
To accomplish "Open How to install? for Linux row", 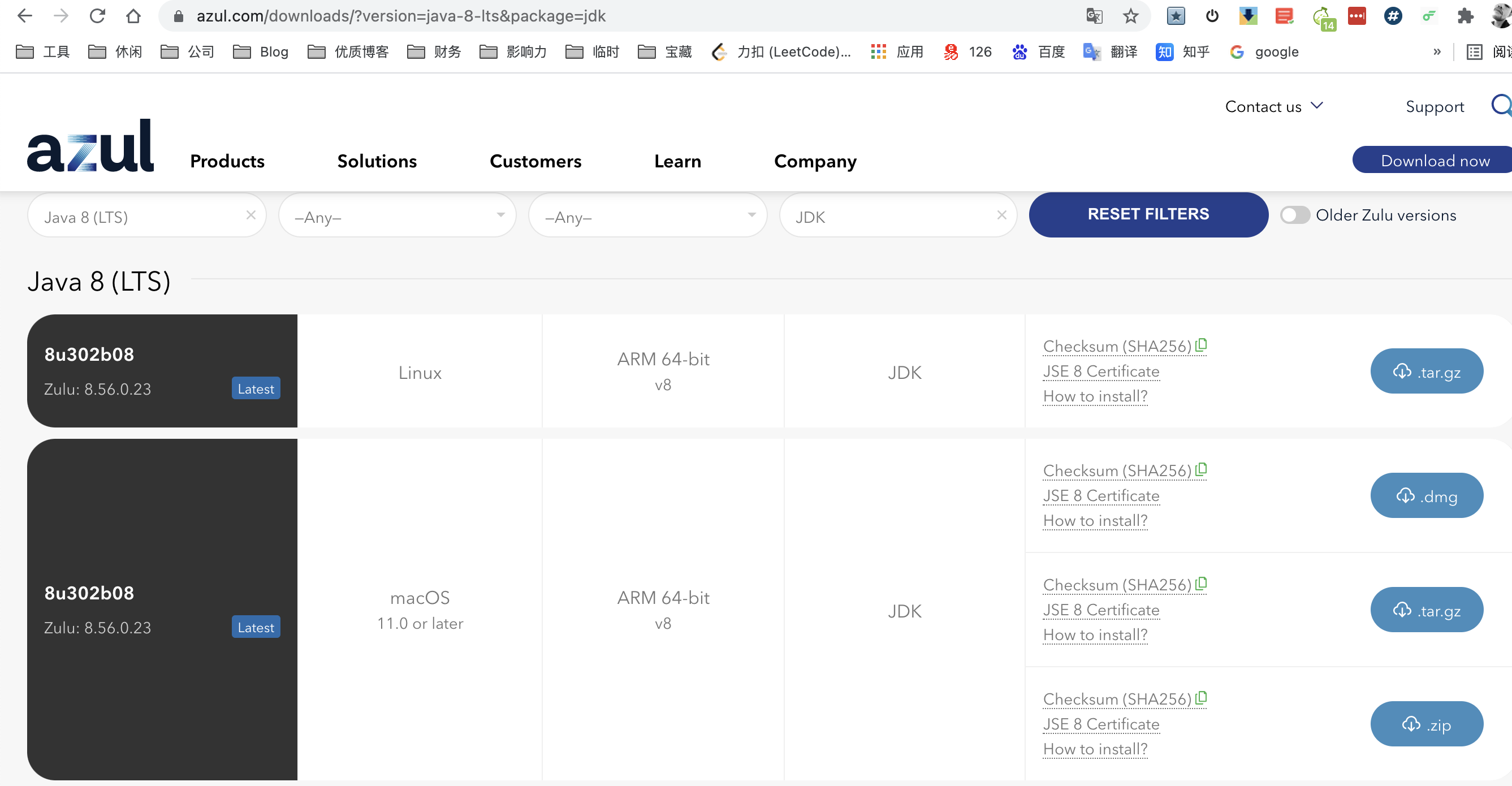I will point(1095,396).
